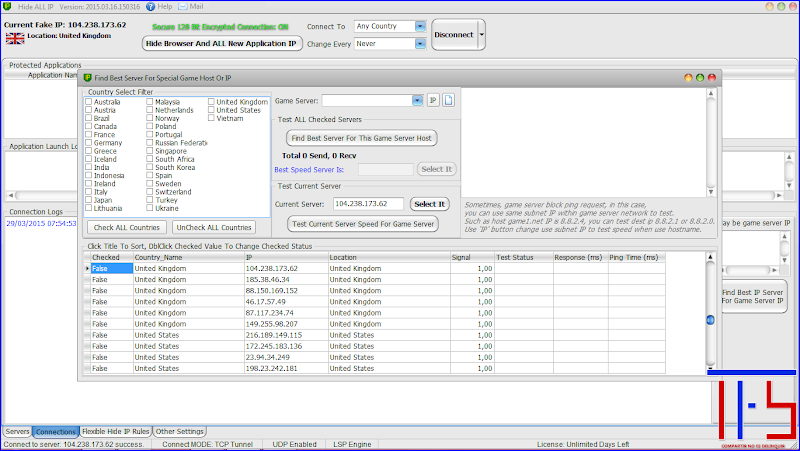
Task: Click Test Current Server Speed For Game Server
Action: [x=363, y=224]
